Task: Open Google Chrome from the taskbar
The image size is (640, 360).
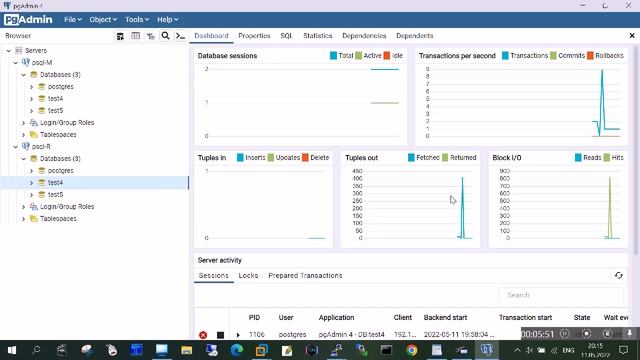Action: coord(411,350)
